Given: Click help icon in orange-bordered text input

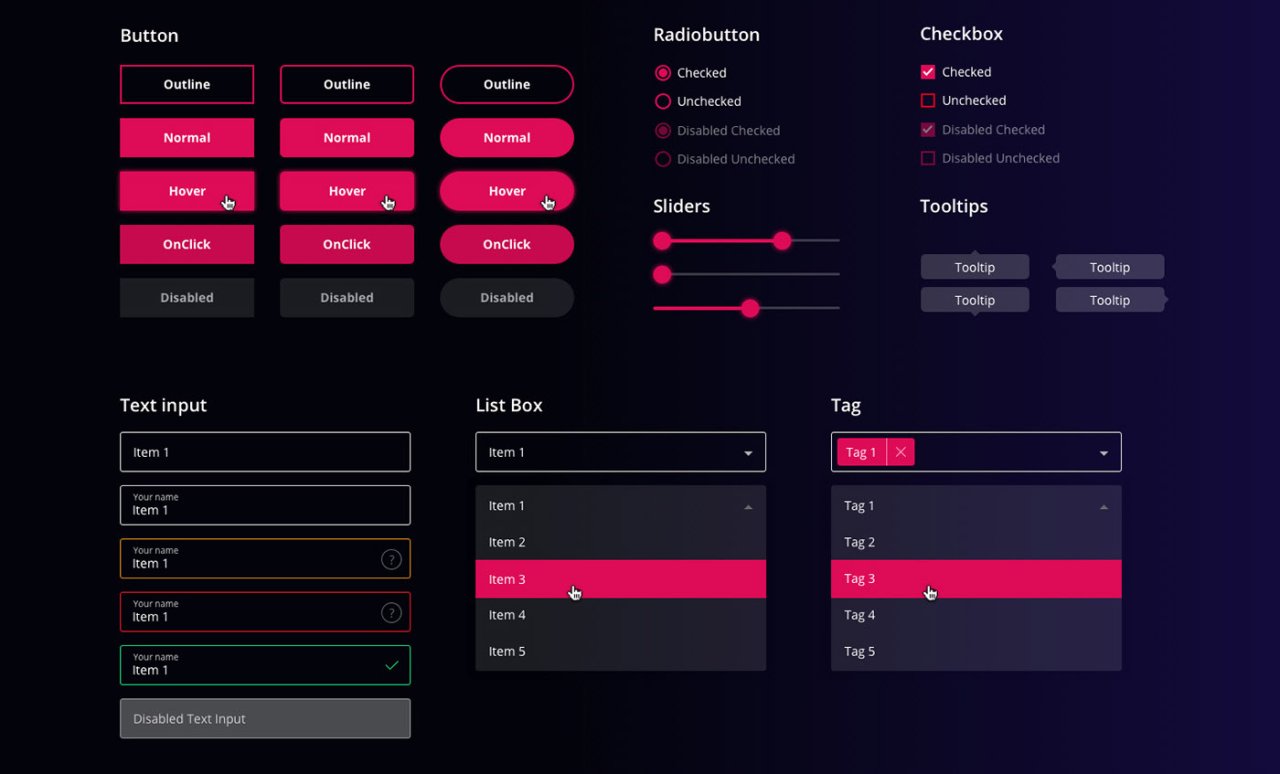Looking at the screenshot, I should click(391, 559).
